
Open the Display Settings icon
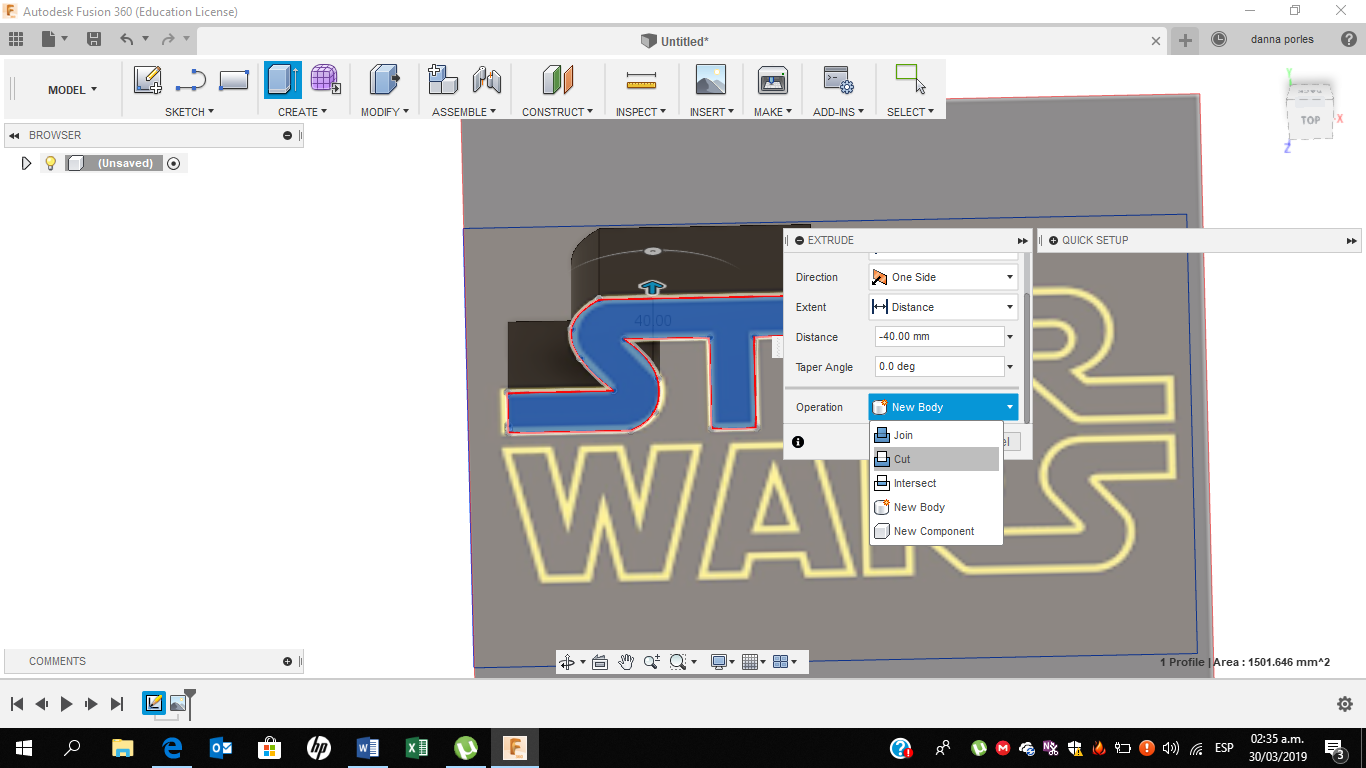tap(718, 662)
